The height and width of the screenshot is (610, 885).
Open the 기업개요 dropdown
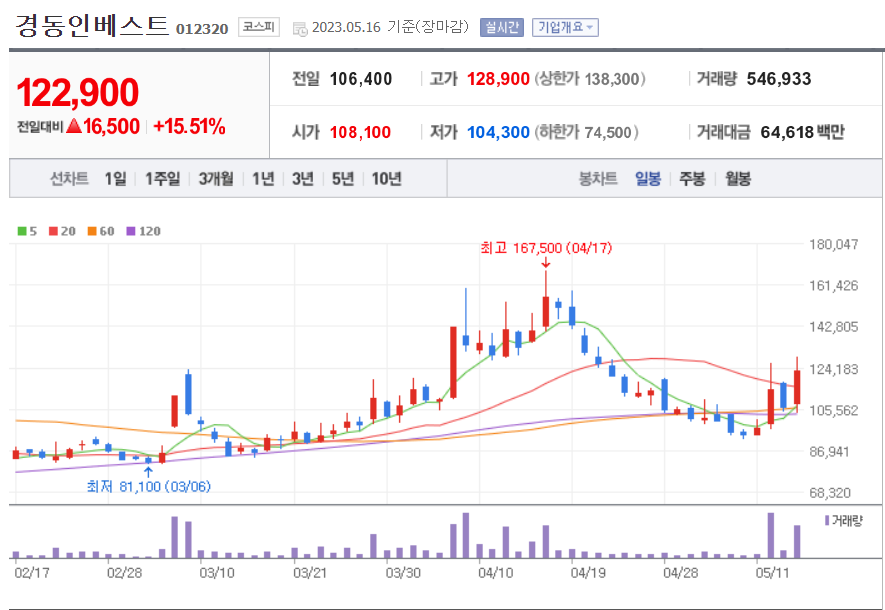tap(565, 27)
